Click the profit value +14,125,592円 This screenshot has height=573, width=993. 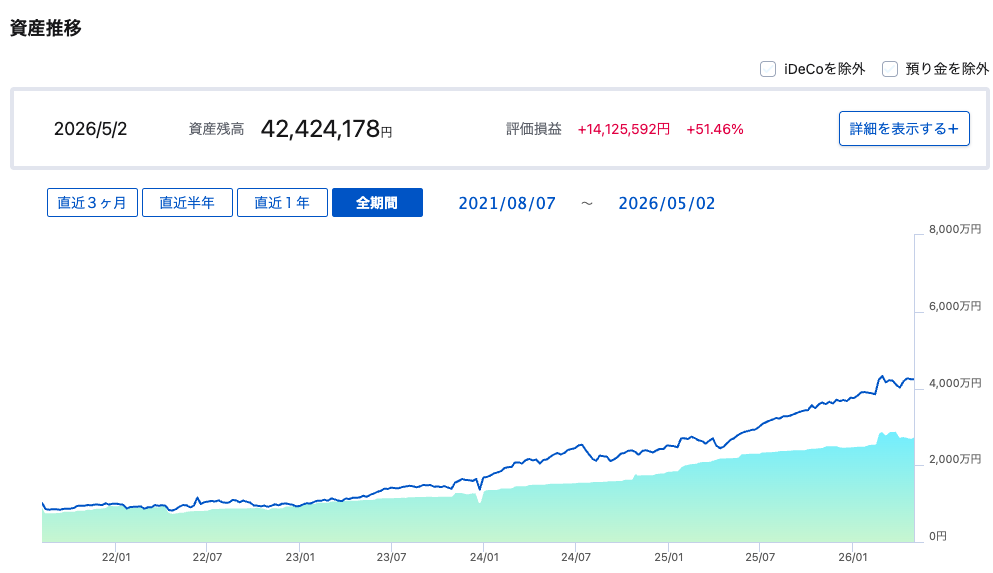[x=624, y=129]
